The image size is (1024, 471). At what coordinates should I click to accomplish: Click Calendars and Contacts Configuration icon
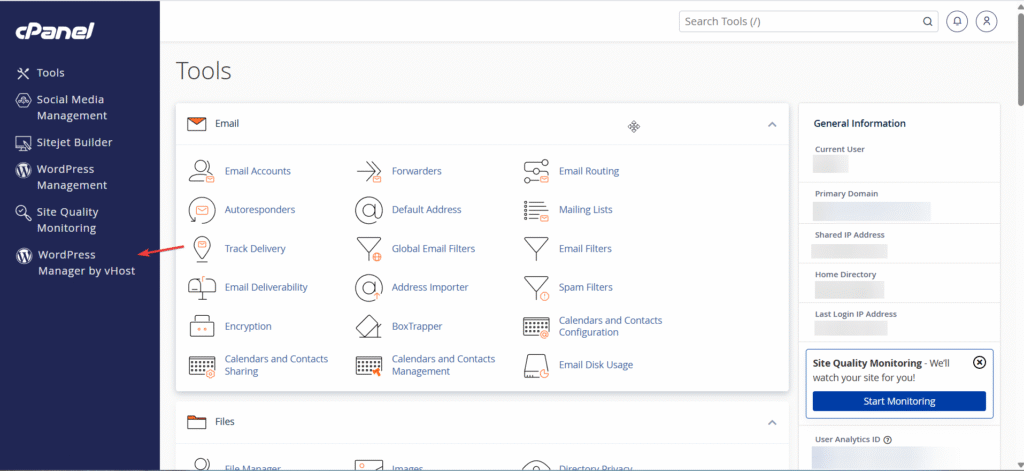tap(536, 327)
